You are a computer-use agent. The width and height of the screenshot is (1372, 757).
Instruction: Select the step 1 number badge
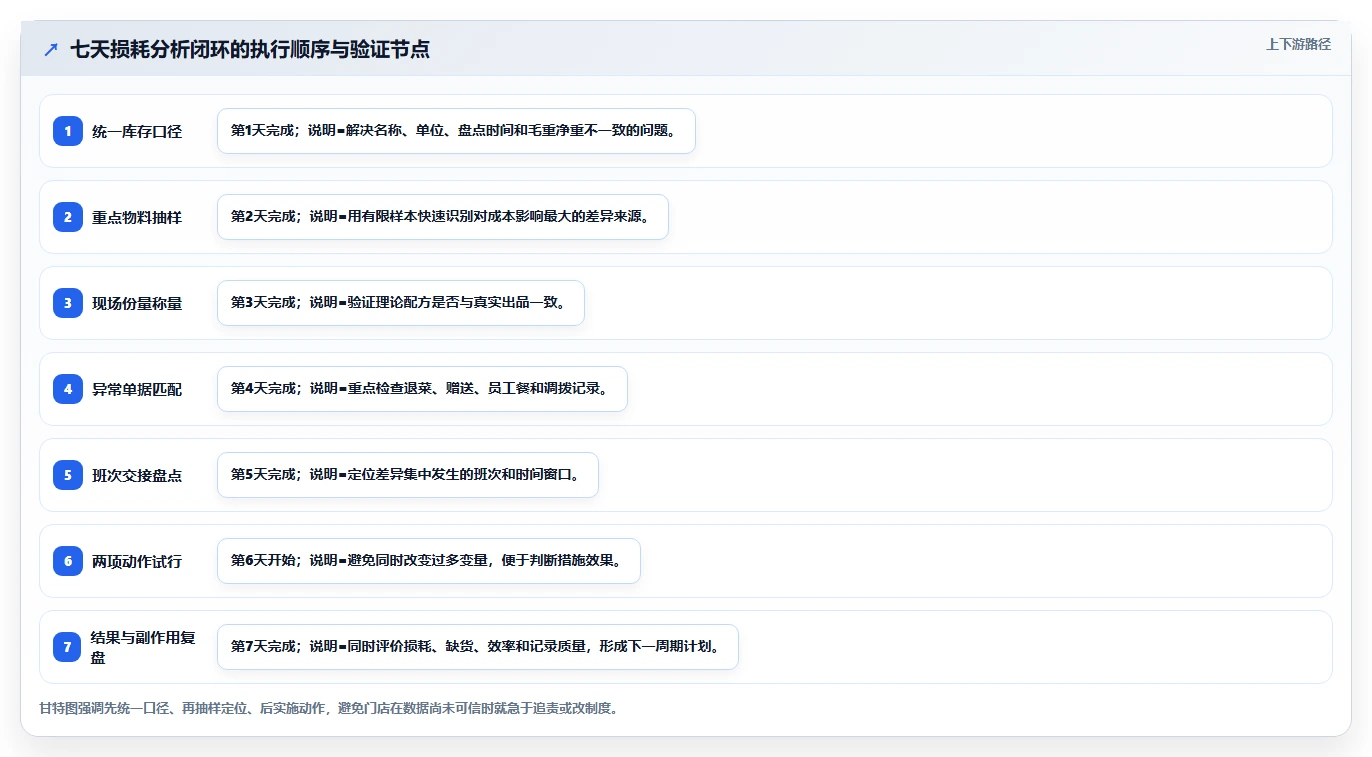click(x=68, y=131)
